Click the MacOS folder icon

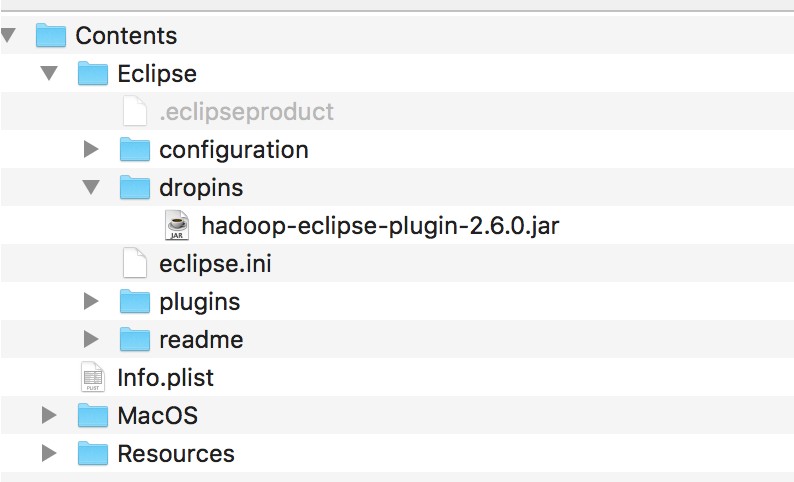point(93,415)
